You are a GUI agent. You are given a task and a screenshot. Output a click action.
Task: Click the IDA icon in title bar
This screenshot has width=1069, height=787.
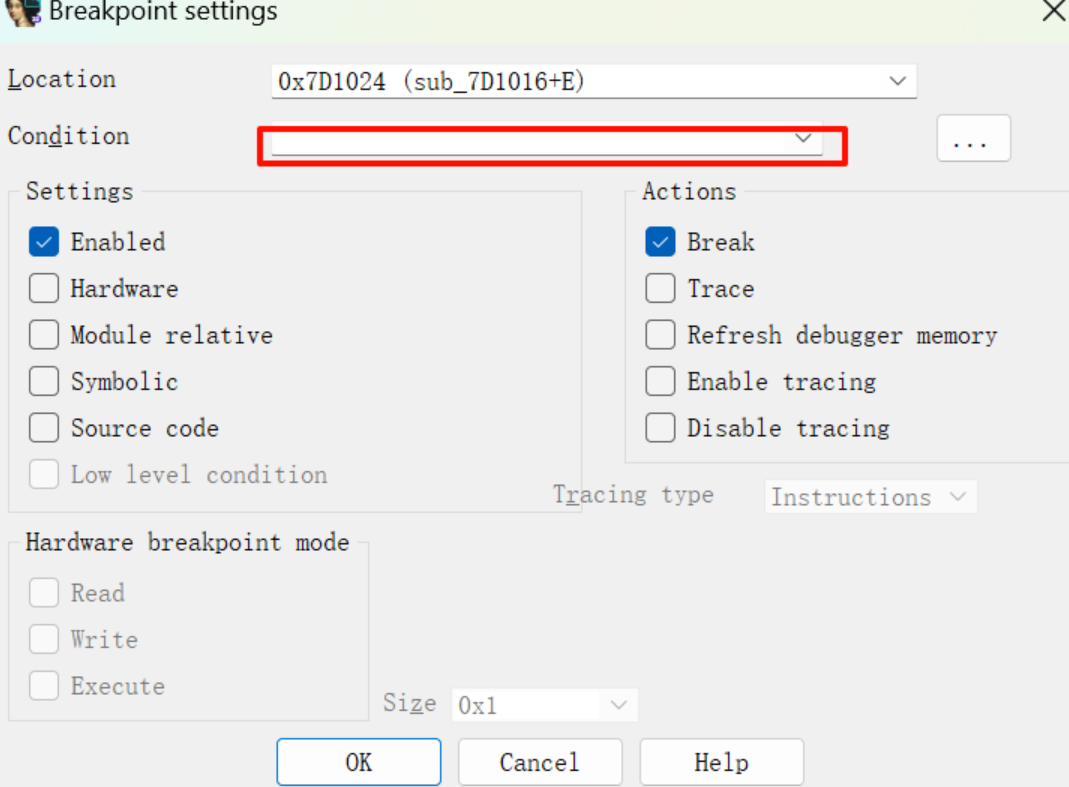pos(23,12)
